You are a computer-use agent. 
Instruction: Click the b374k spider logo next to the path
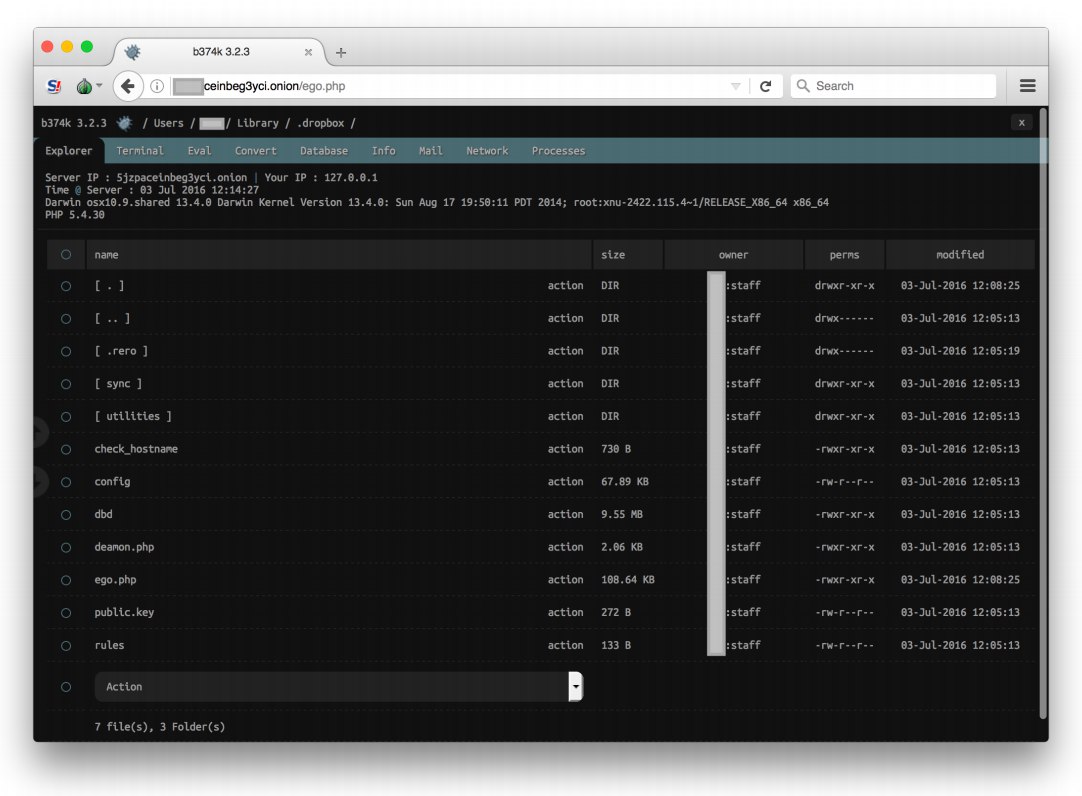[124, 123]
